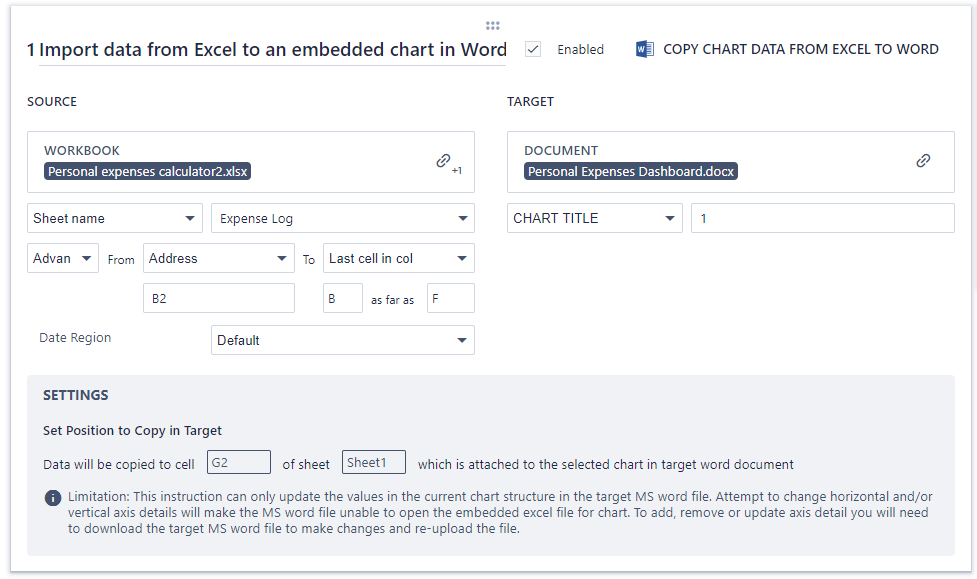
Task: Open the Sheet name dropdown
Action: [x=115, y=218]
